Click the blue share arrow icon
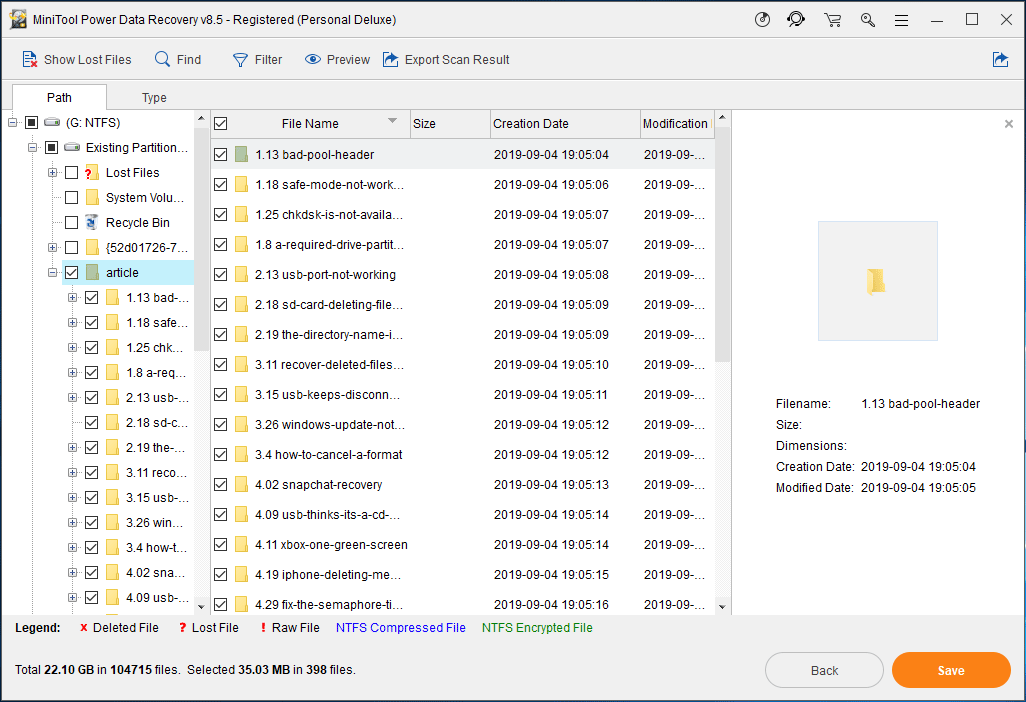The image size is (1026, 702). tap(1000, 60)
